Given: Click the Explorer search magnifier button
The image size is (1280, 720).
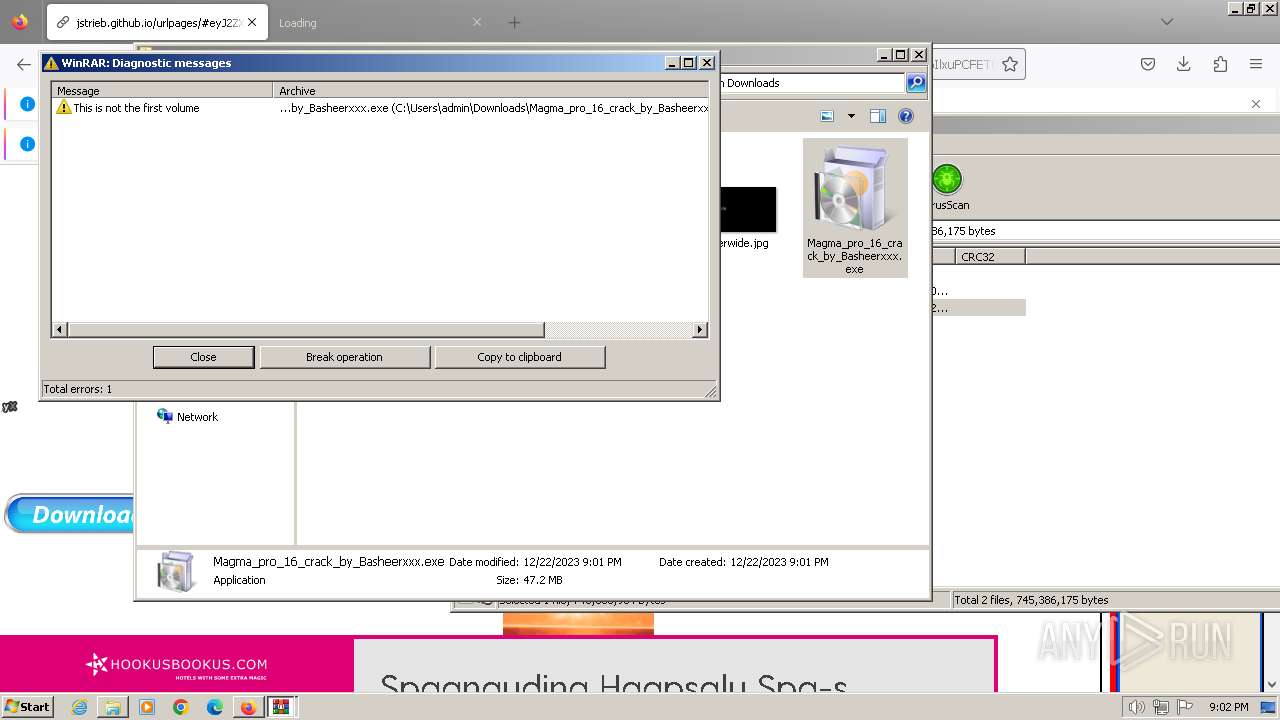Looking at the screenshot, I should [916, 83].
